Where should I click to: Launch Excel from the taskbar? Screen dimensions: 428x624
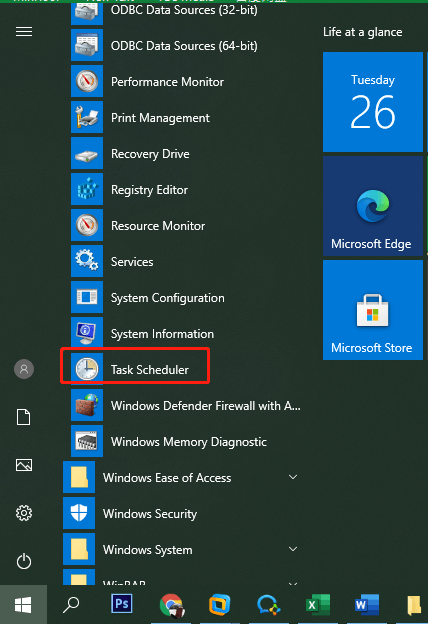(318, 605)
